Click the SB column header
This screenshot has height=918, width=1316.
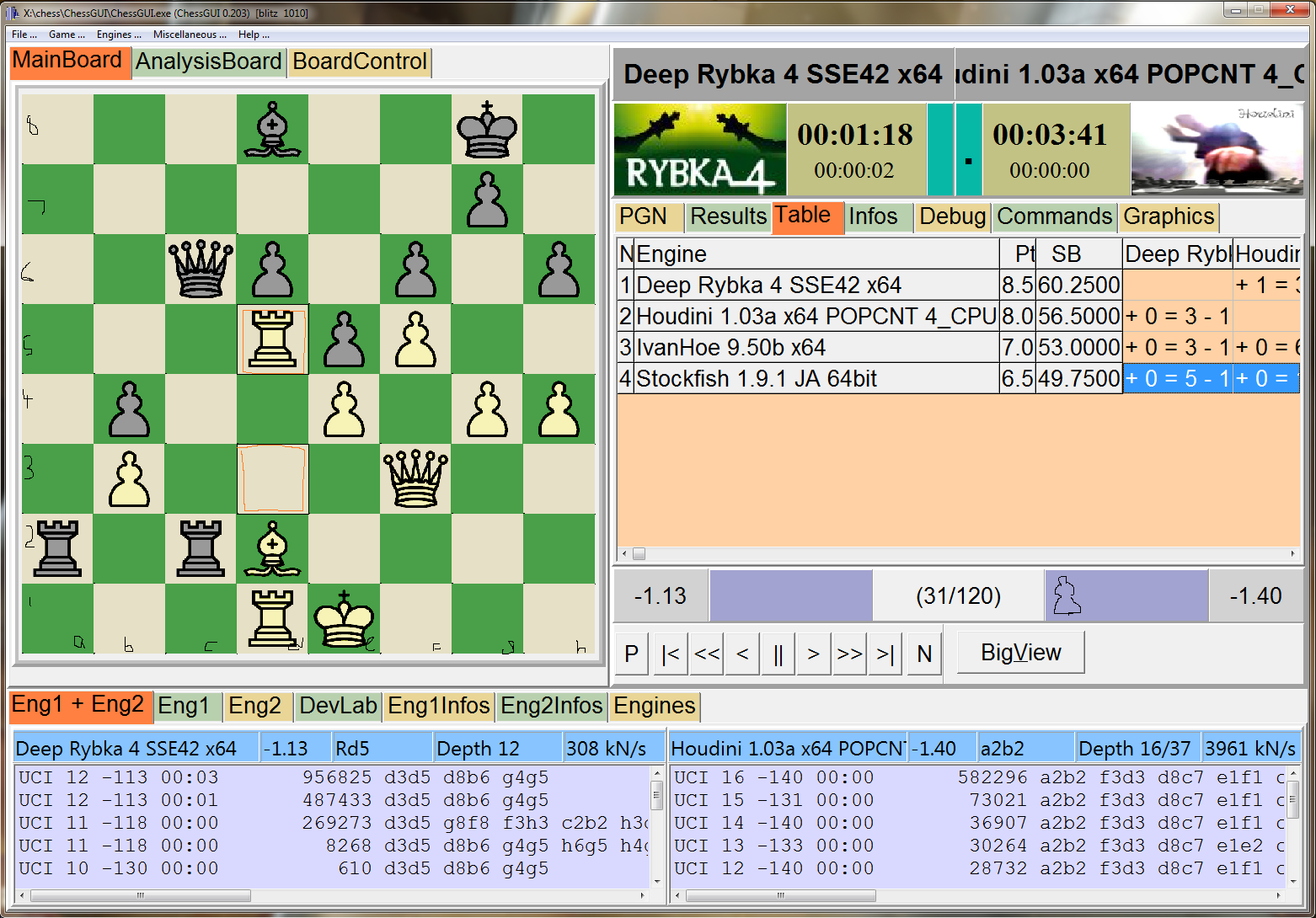(x=1079, y=254)
